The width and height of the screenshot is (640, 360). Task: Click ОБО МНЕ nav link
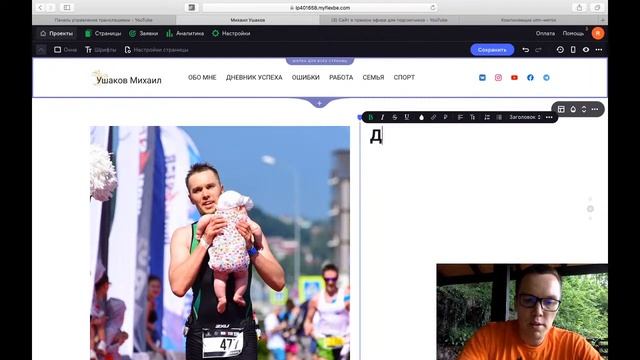pyautogui.click(x=202, y=78)
